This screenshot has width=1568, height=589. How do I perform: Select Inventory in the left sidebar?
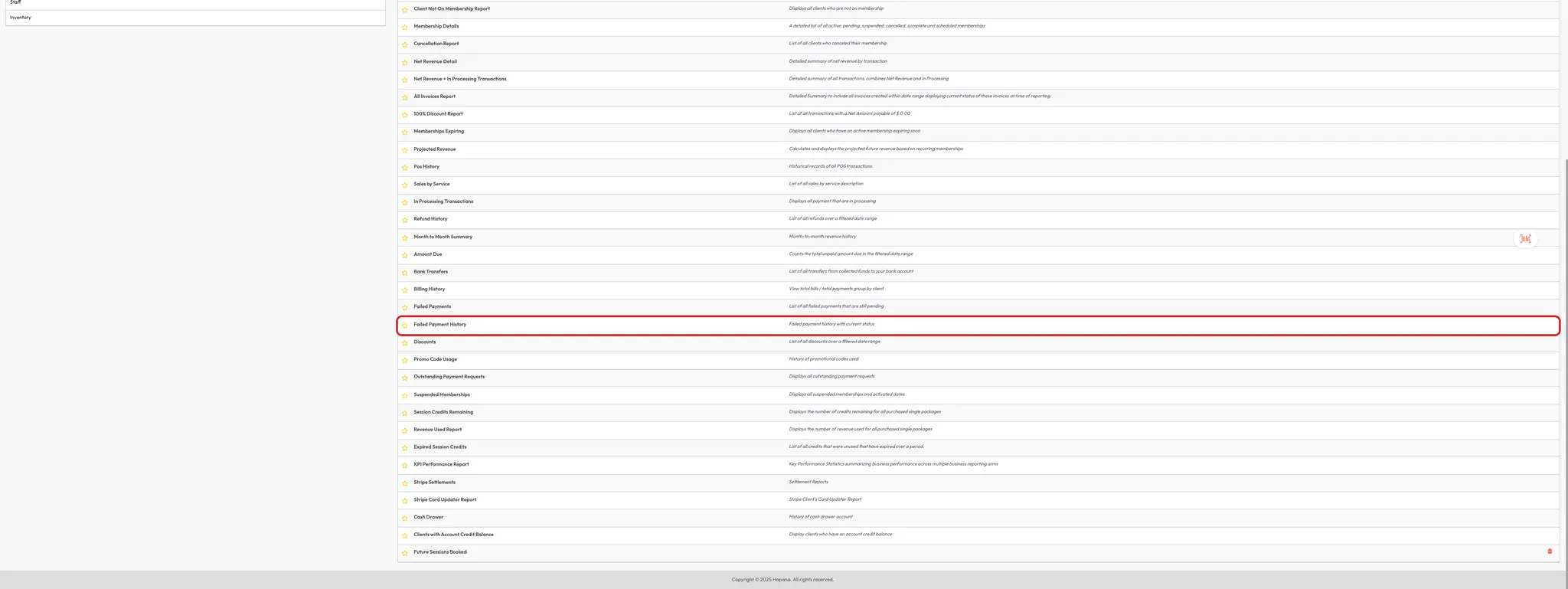[21, 18]
